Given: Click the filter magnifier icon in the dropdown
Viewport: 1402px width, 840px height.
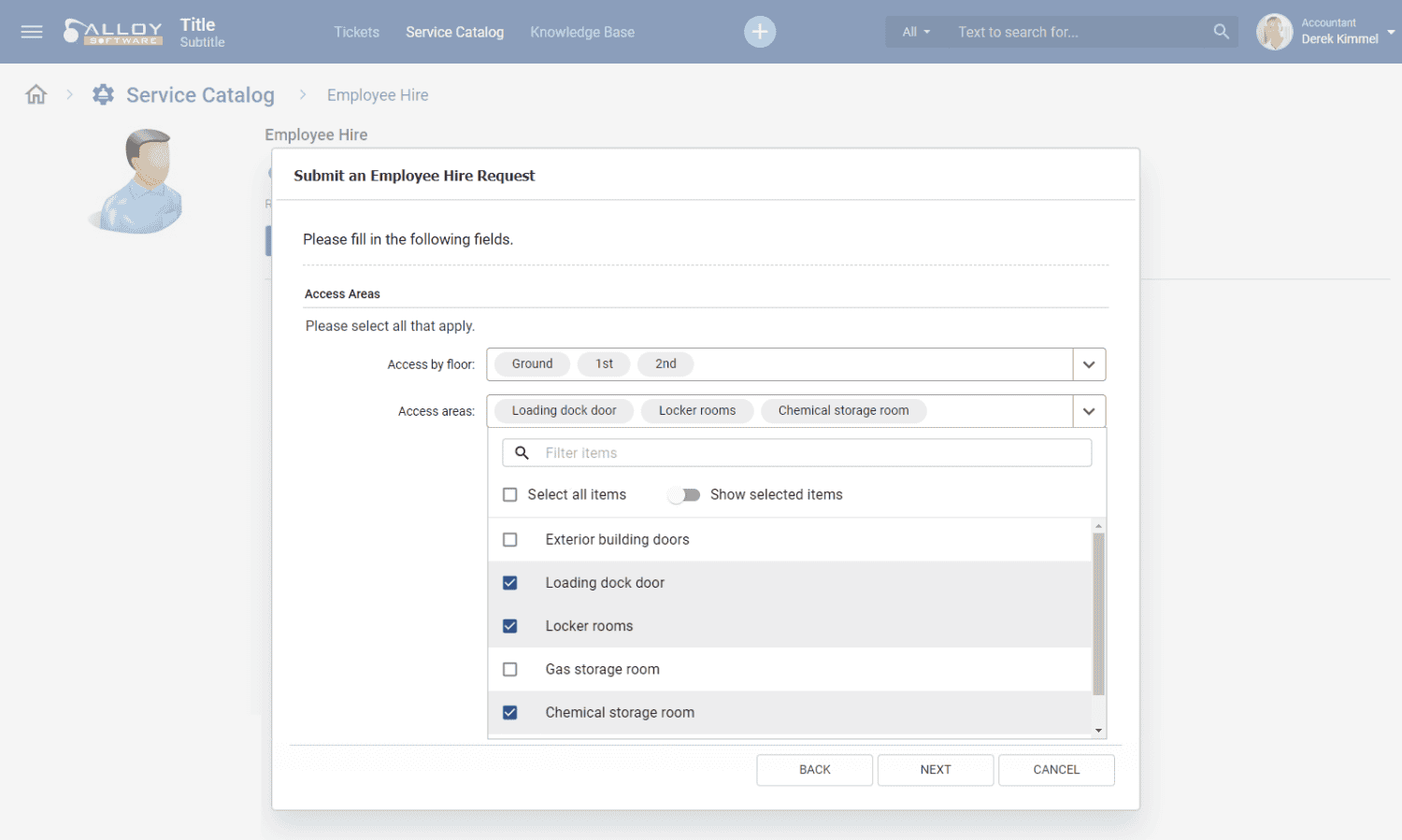Looking at the screenshot, I should coord(522,452).
